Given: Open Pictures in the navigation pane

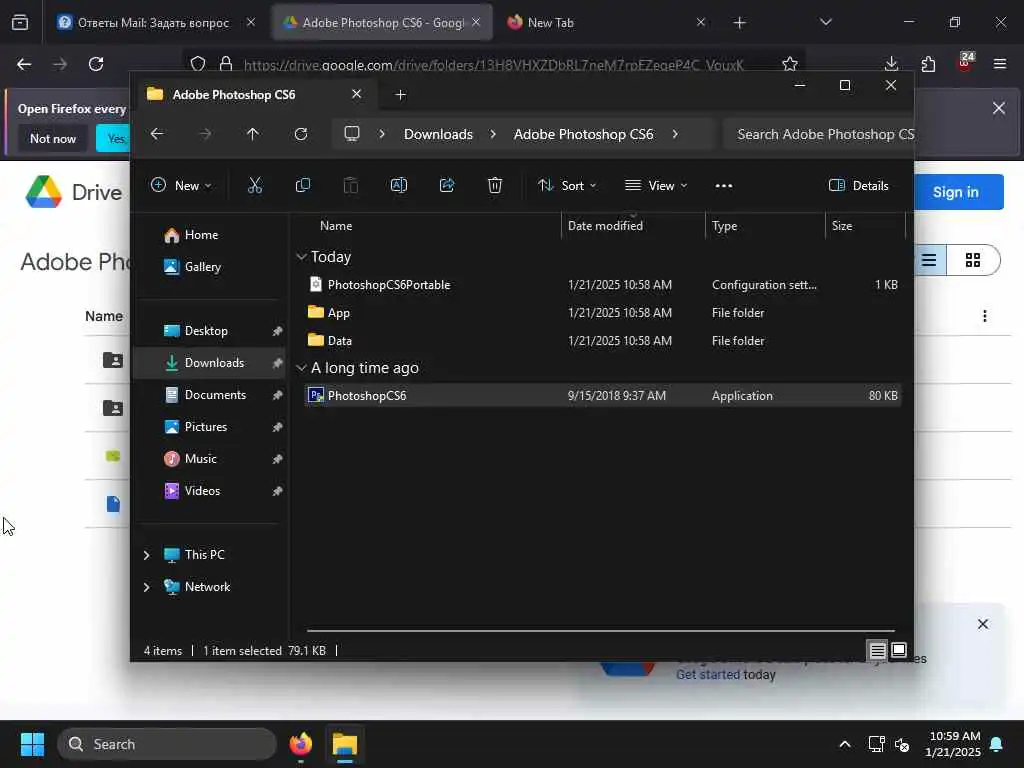Looking at the screenshot, I should 206,427.
